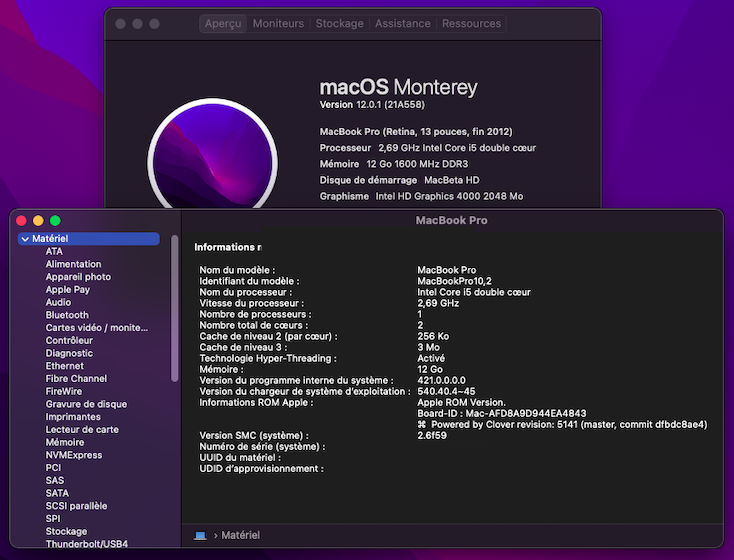Open Stockage in the System Information sidebar
Image resolution: width=734 pixels, height=560 pixels.
click(x=66, y=531)
